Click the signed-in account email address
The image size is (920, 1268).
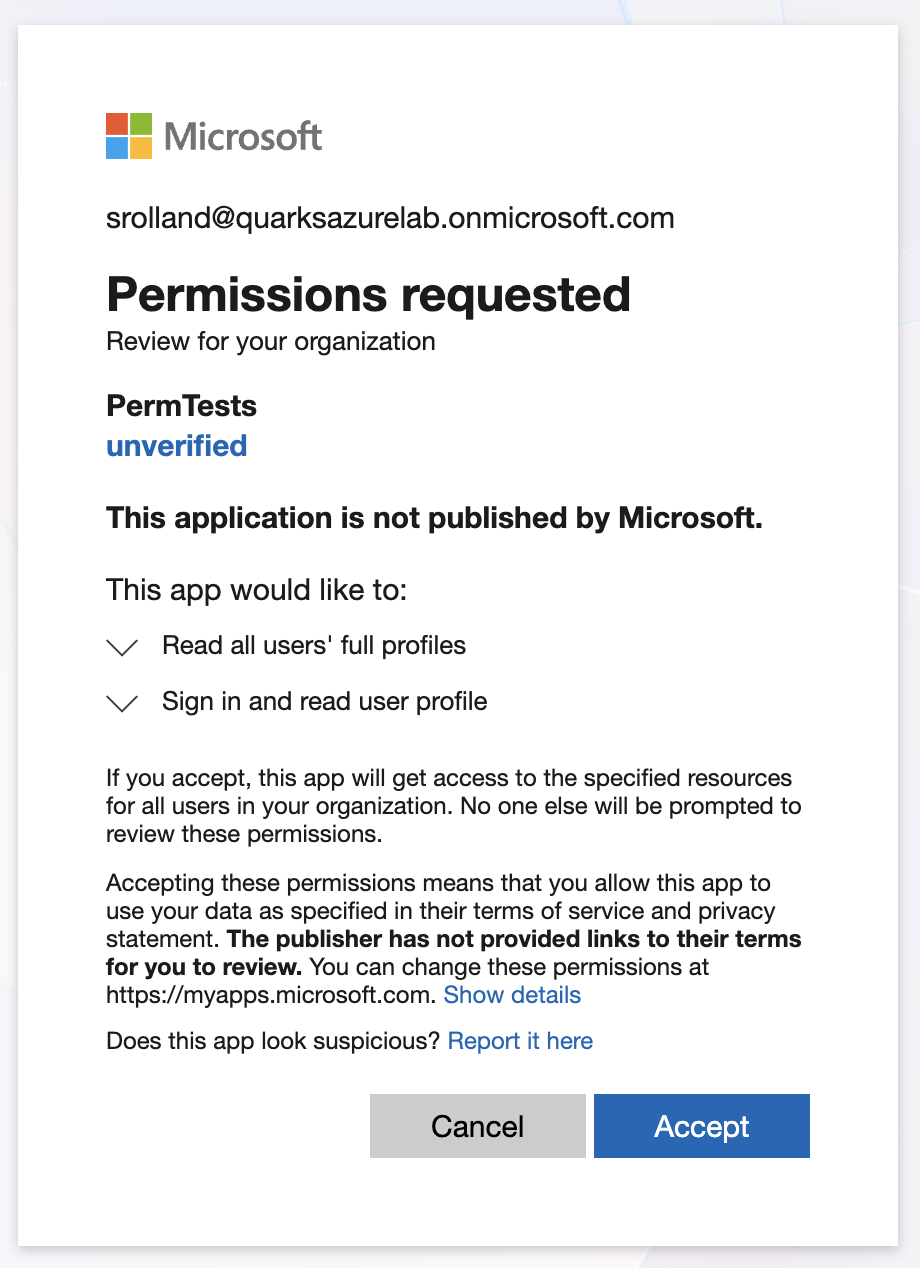pyautogui.click(x=390, y=218)
